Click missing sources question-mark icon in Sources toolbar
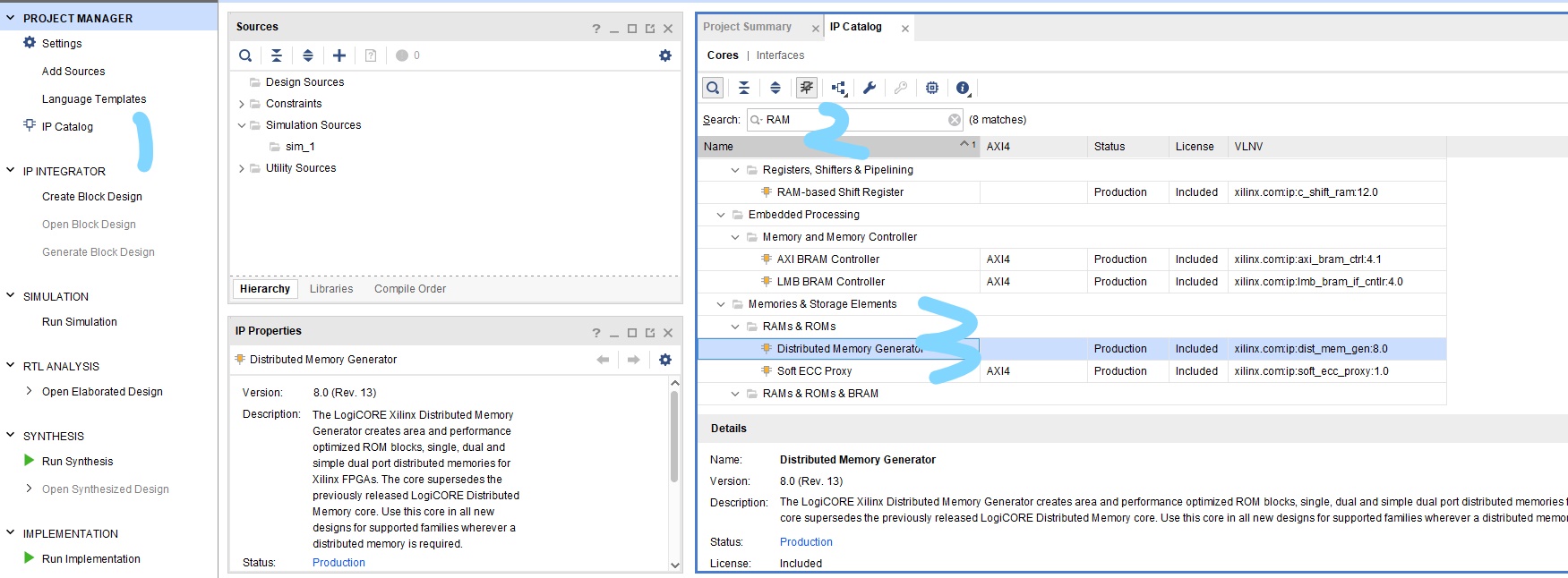Image resolution: width=1568 pixels, height=578 pixels. click(x=371, y=55)
